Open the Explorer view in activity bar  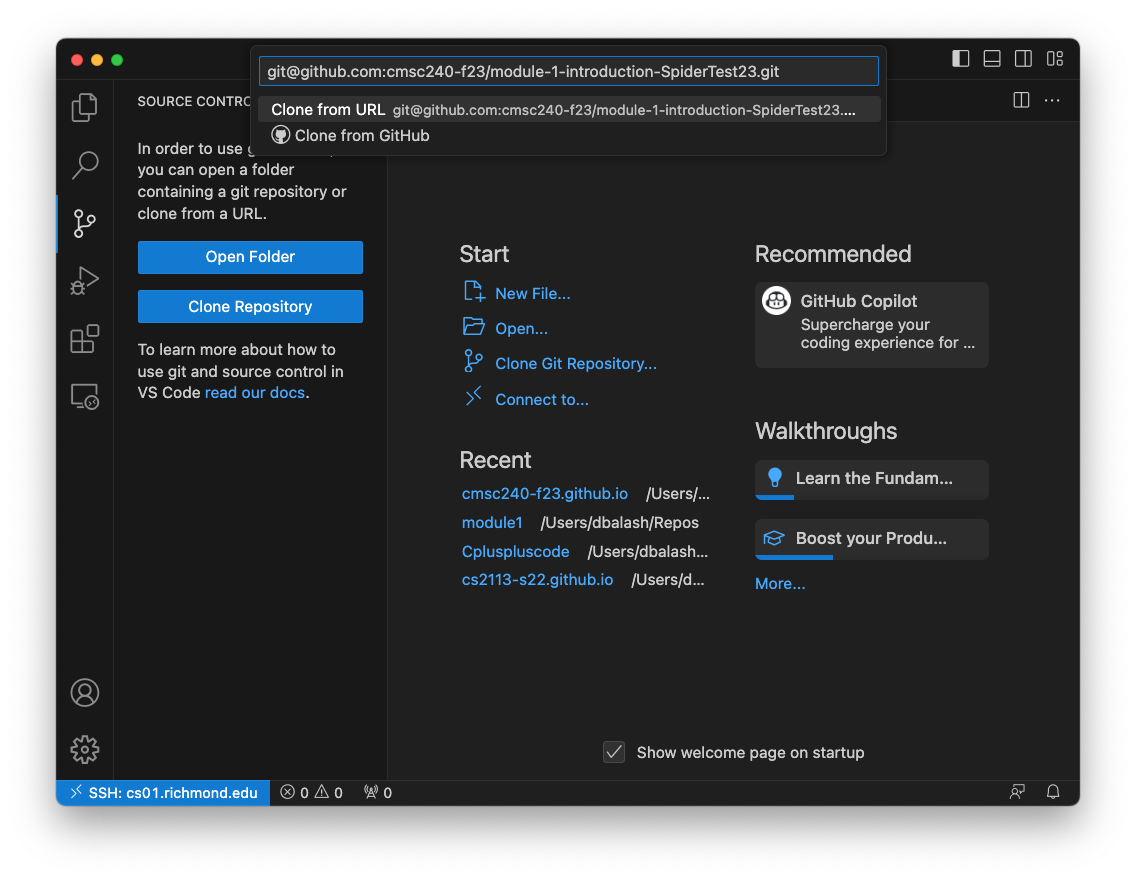[x=85, y=107]
